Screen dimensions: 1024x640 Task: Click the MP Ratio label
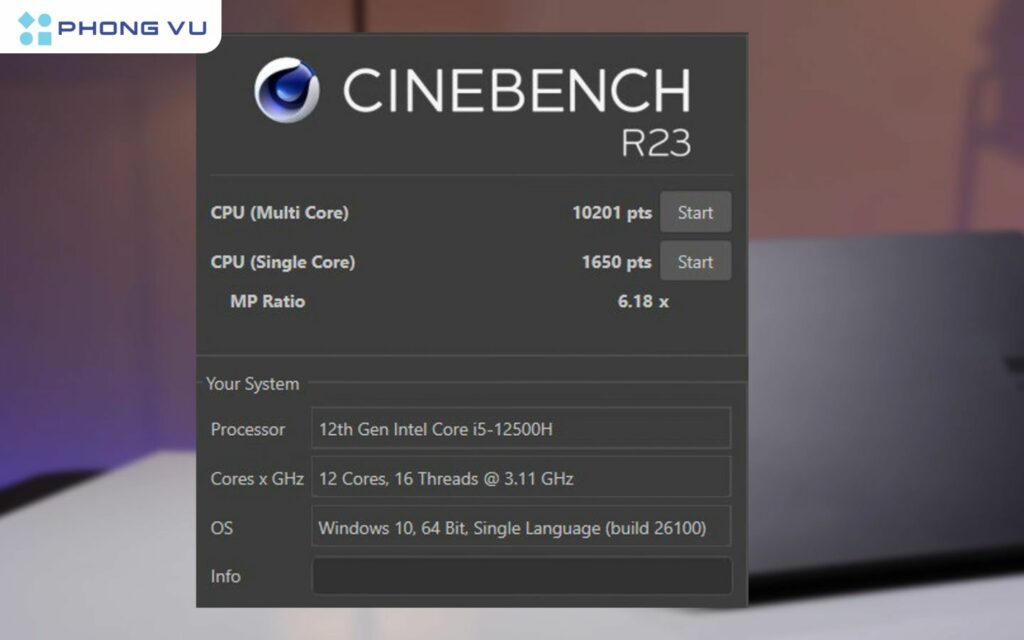click(266, 301)
